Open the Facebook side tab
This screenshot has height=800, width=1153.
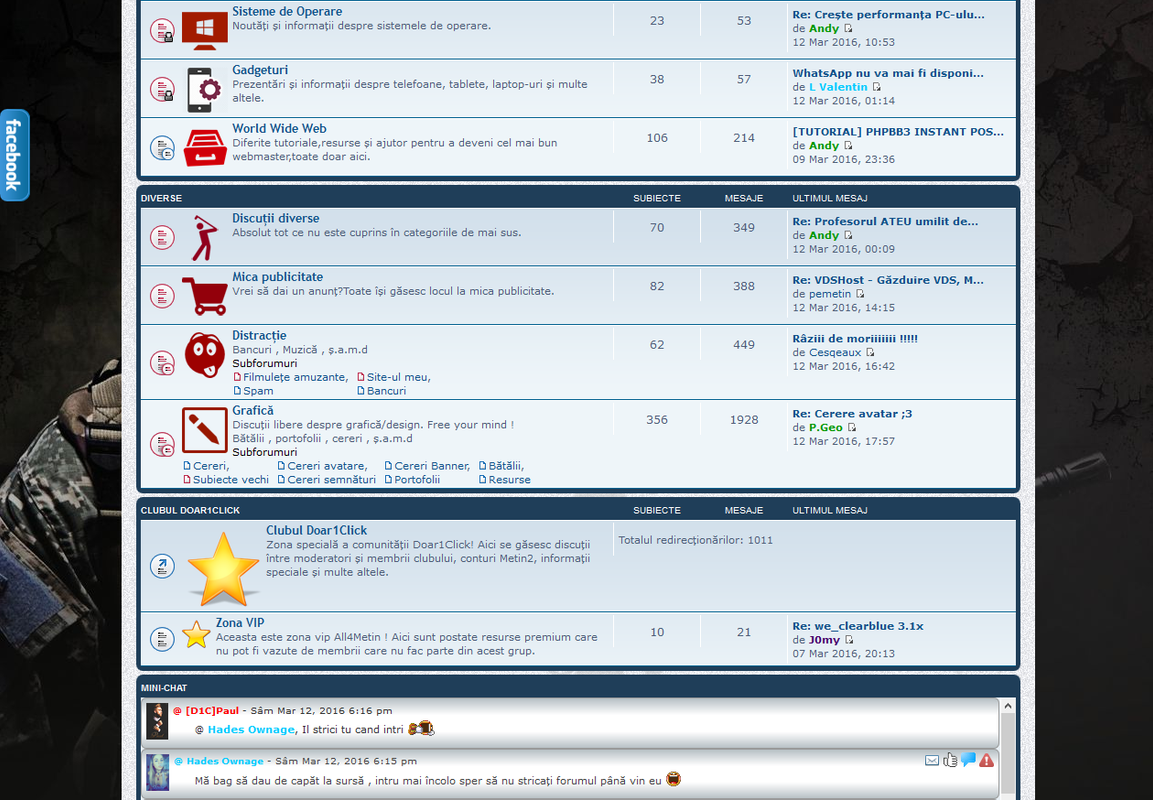[x=14, y=155]
